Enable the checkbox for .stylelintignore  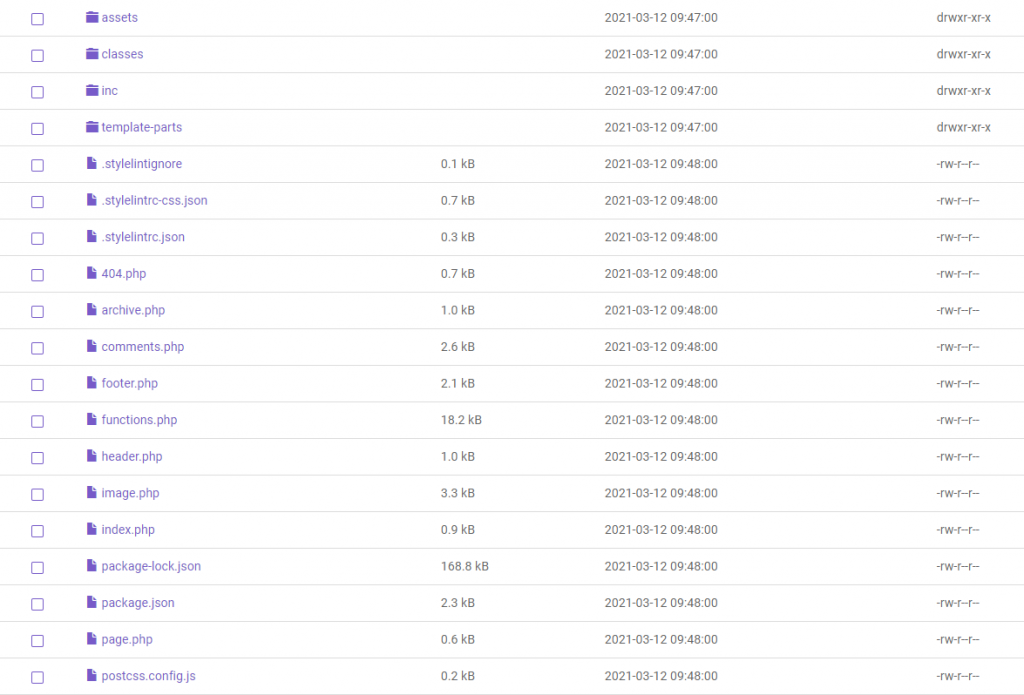point(38,165)
